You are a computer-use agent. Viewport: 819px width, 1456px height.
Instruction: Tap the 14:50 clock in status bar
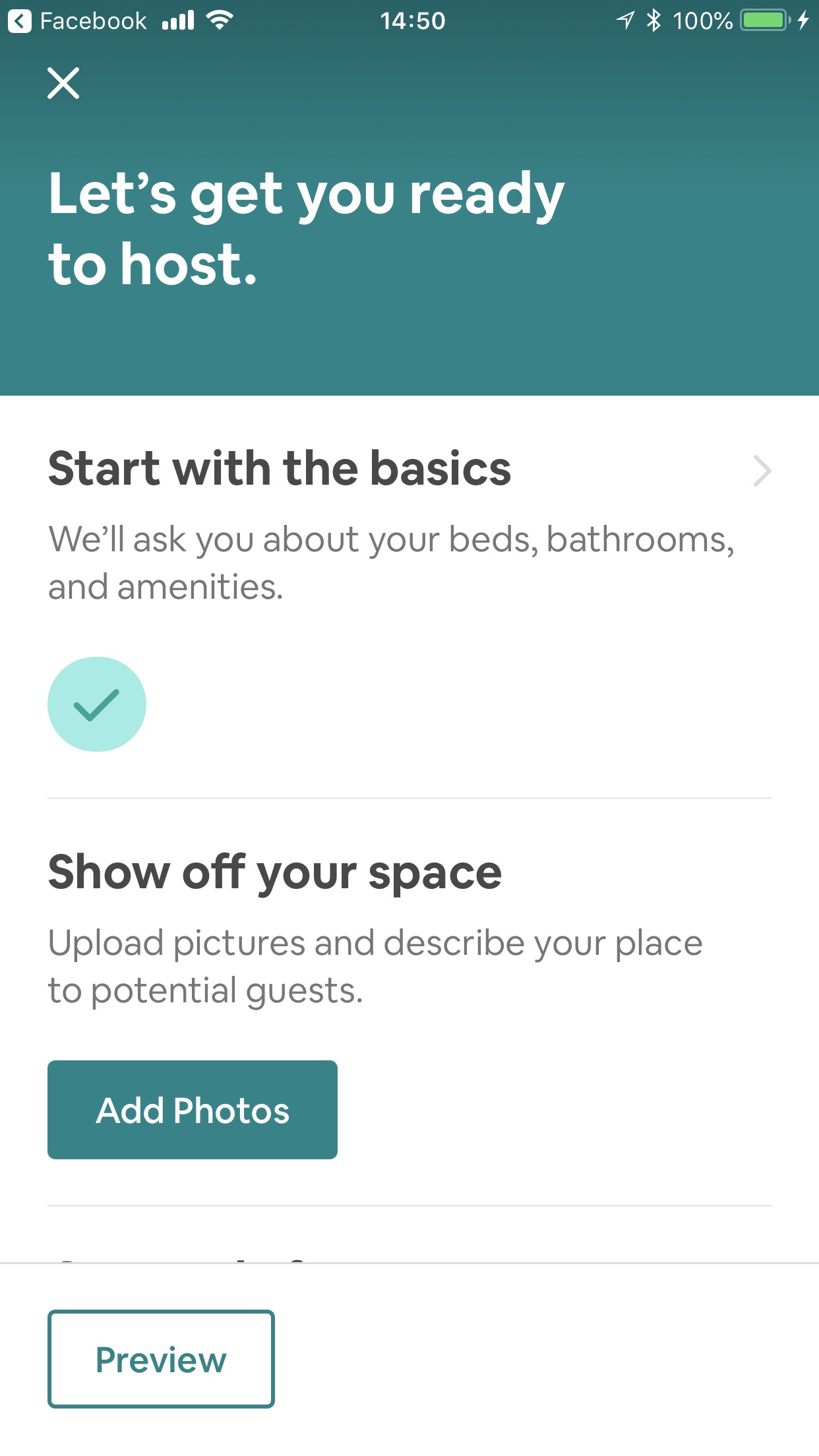coord(413,21)
